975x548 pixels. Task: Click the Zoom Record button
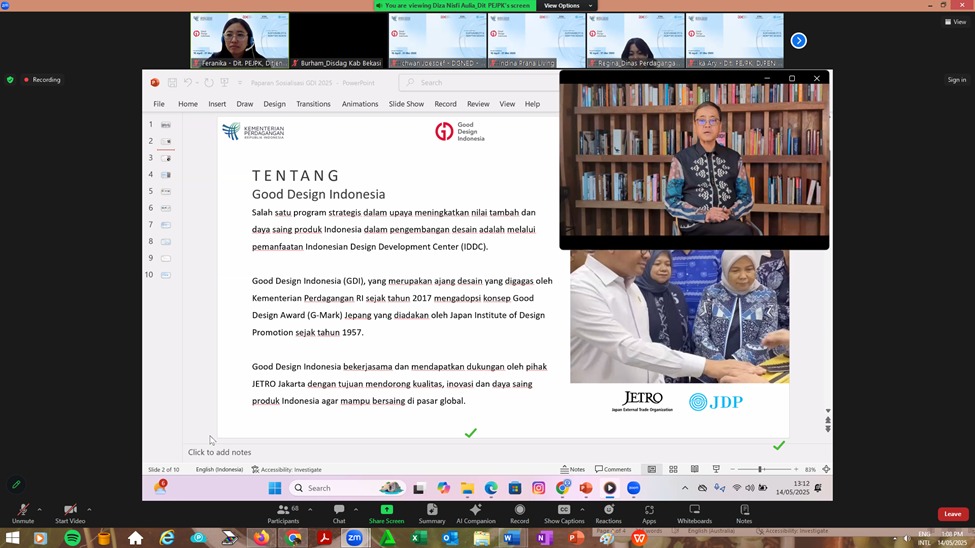coord(519,514)
